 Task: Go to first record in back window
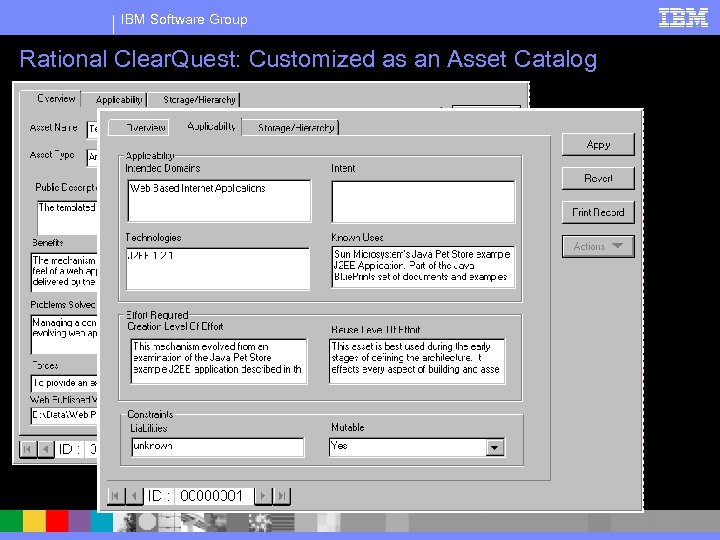click(28, 449)
